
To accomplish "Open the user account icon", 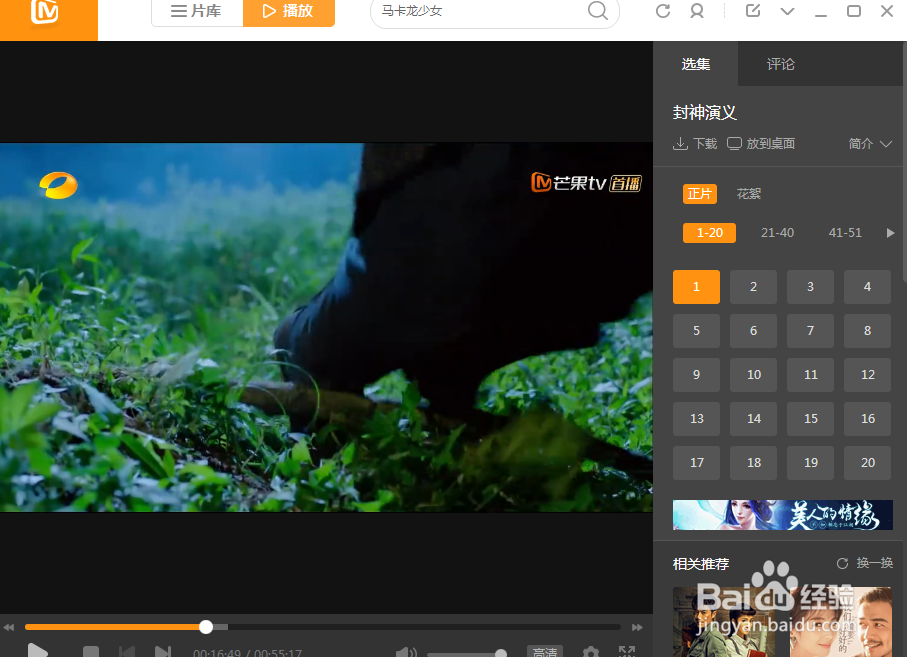I will [697, 11].
